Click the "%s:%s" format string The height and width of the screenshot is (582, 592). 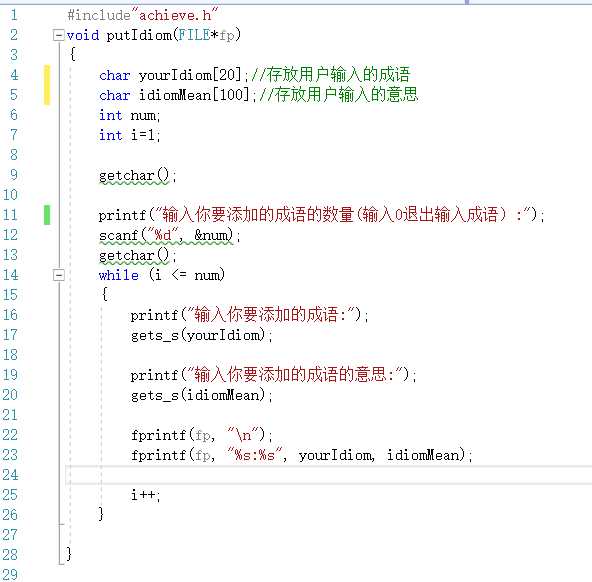click(x=255, y=455)
